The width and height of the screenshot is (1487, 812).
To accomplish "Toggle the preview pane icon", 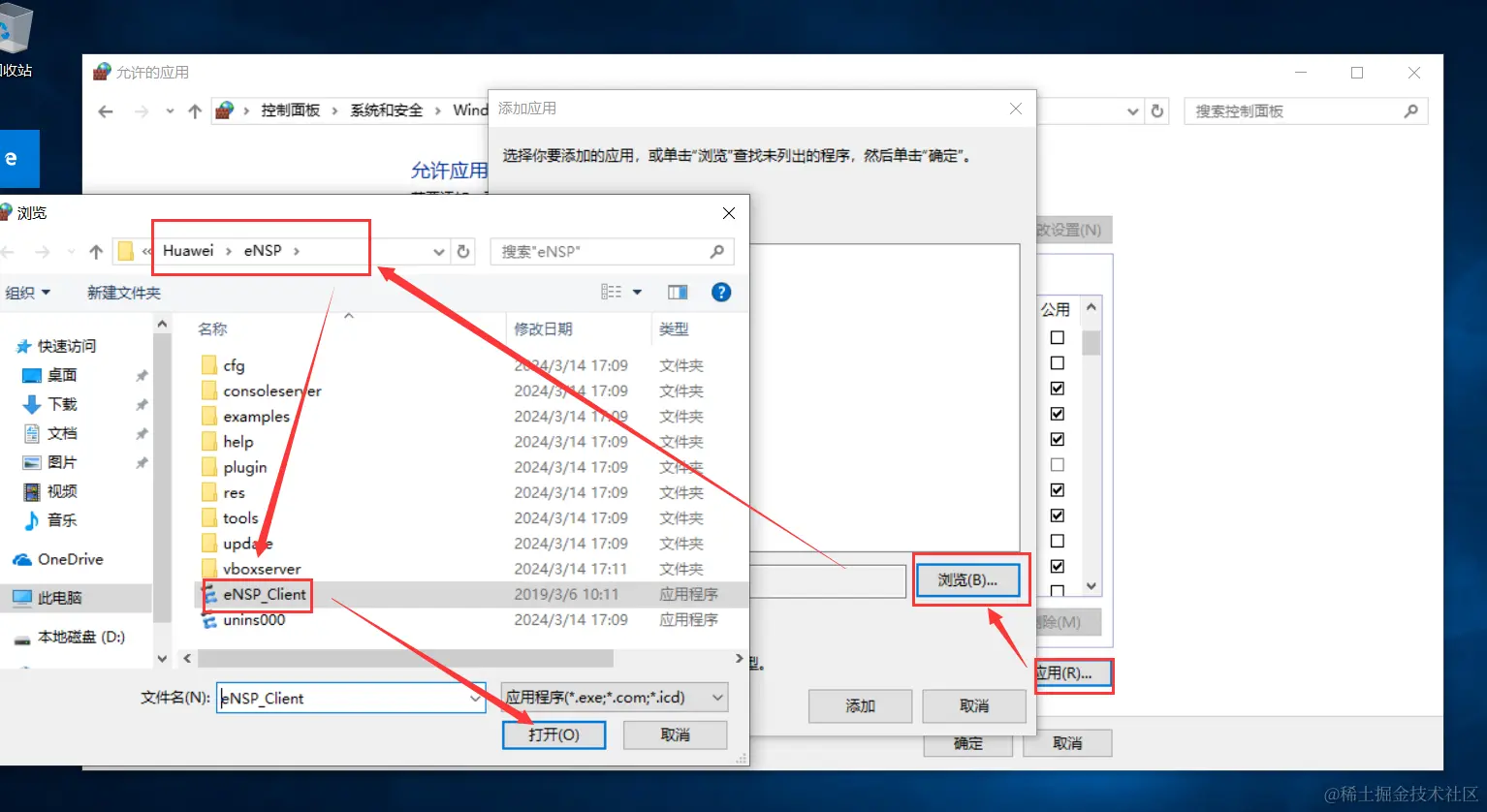I will coord(678,293).
